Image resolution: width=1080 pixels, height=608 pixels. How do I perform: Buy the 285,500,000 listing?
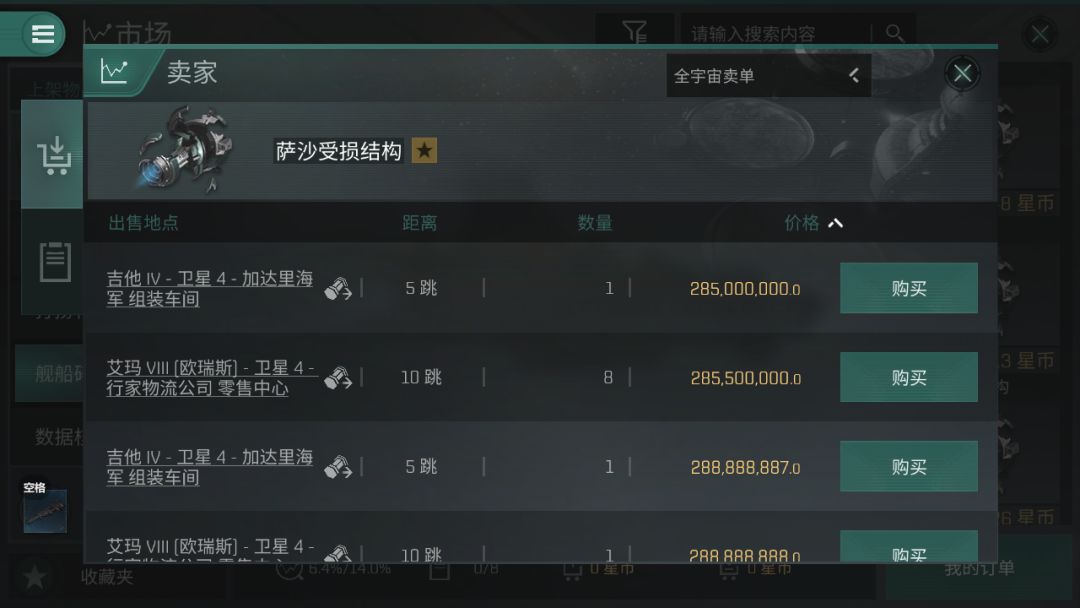(x=908, y=377)
